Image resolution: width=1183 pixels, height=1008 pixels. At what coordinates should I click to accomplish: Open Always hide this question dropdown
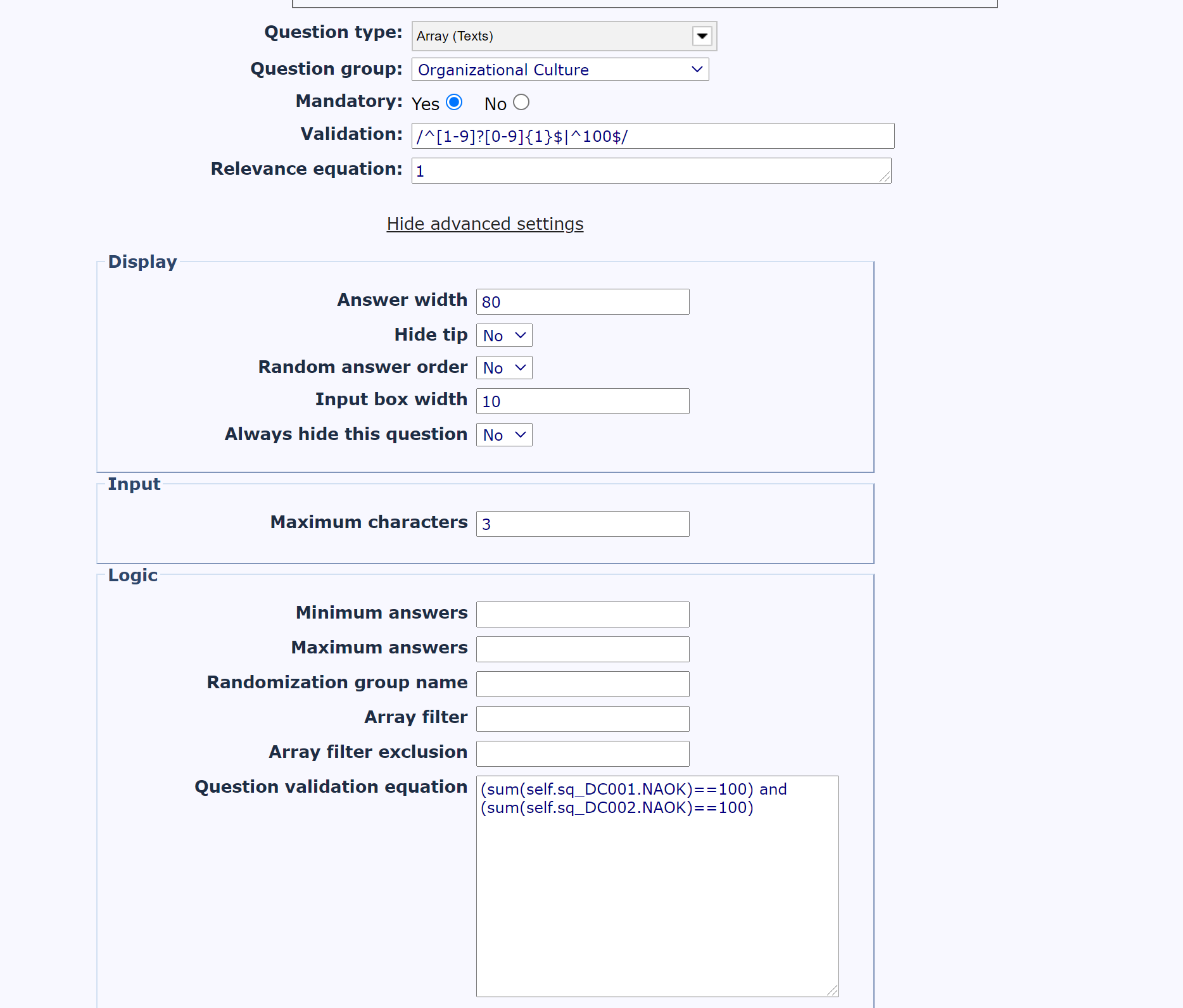(x=504, y=435)
